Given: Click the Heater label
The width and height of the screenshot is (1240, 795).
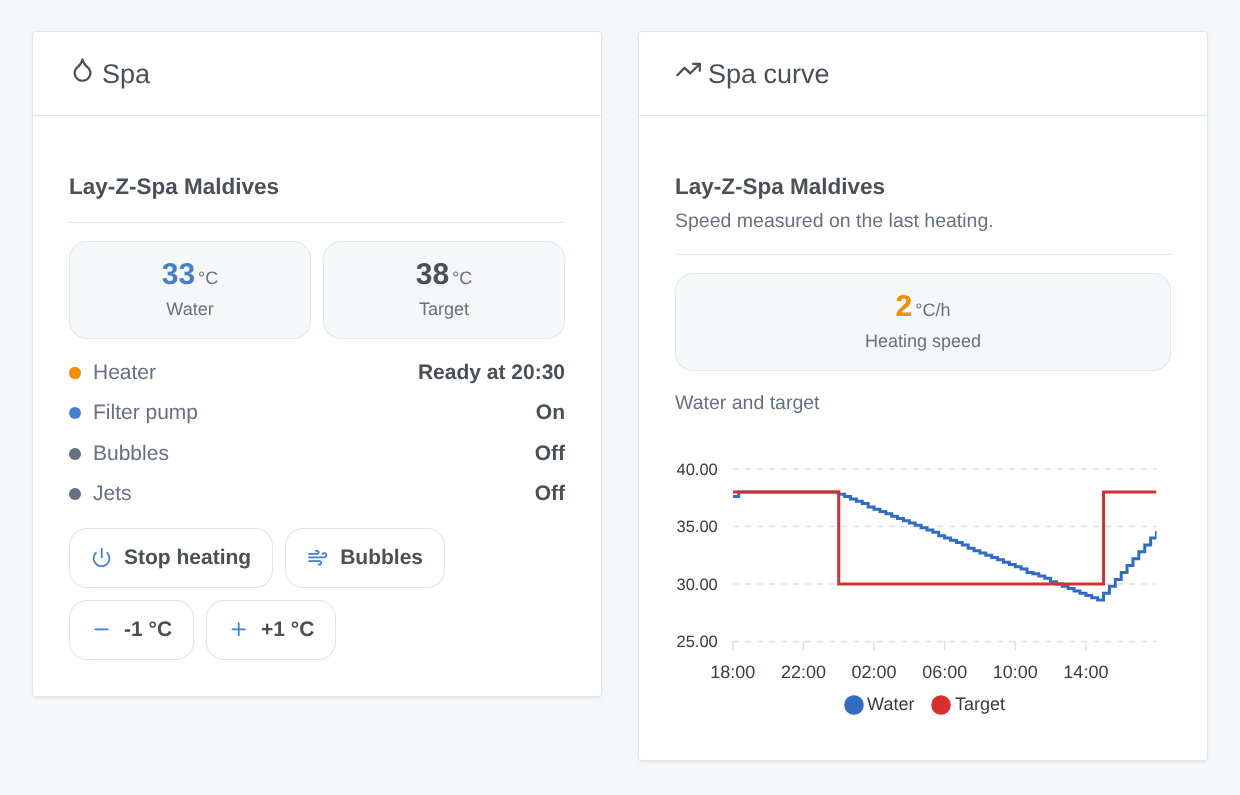Looking at the screenshot, I should (124, 372).
